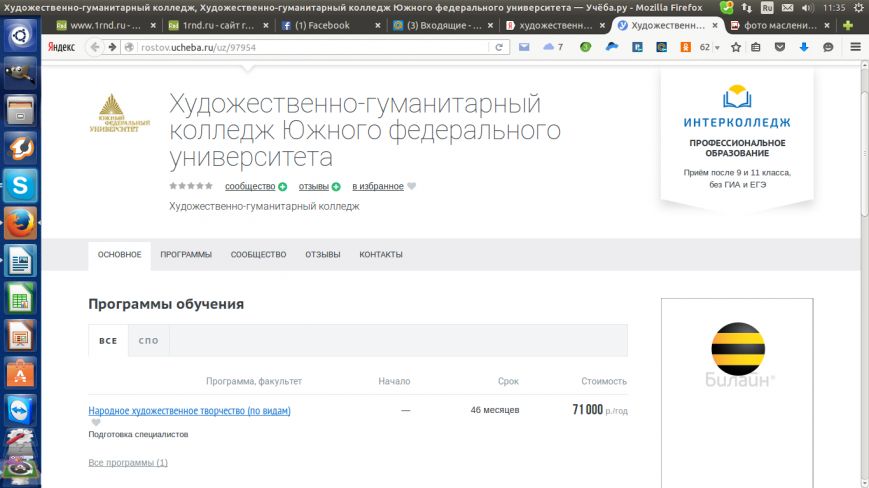
Task: Open downloads arrow icon
Action: click(804, 47)
